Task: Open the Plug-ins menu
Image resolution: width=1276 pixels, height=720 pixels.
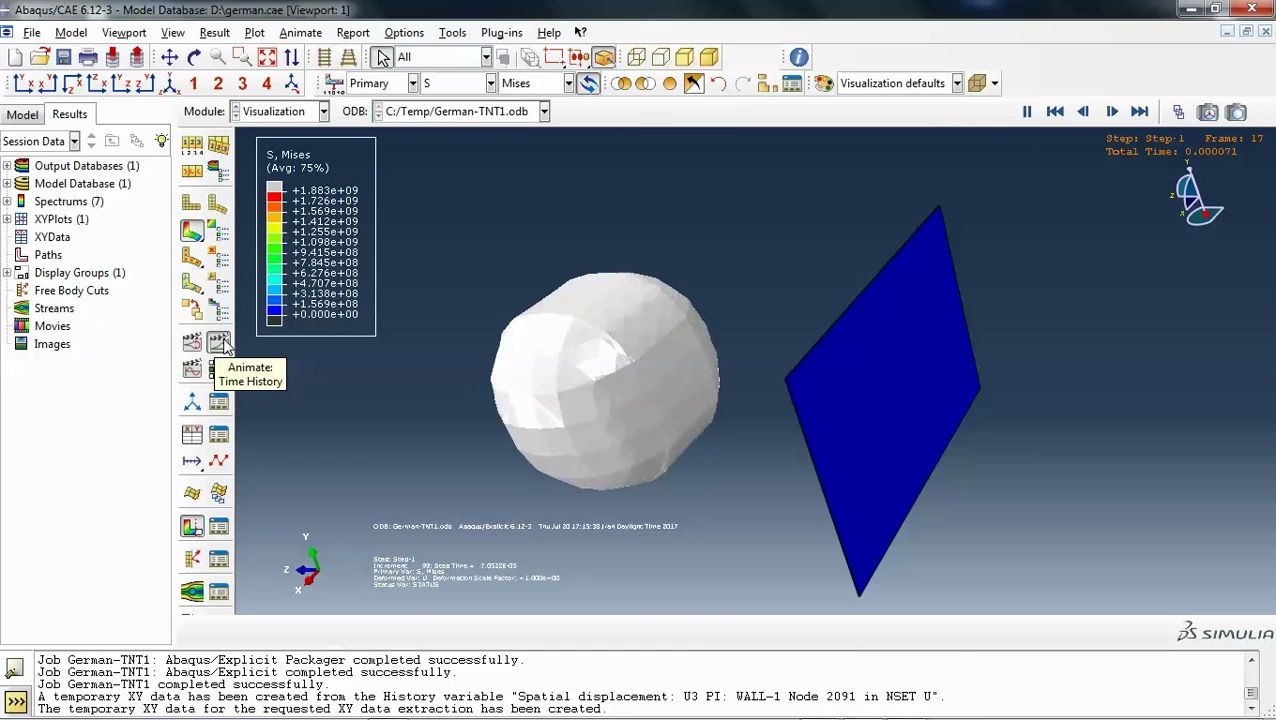Action: tap(501, 33)
